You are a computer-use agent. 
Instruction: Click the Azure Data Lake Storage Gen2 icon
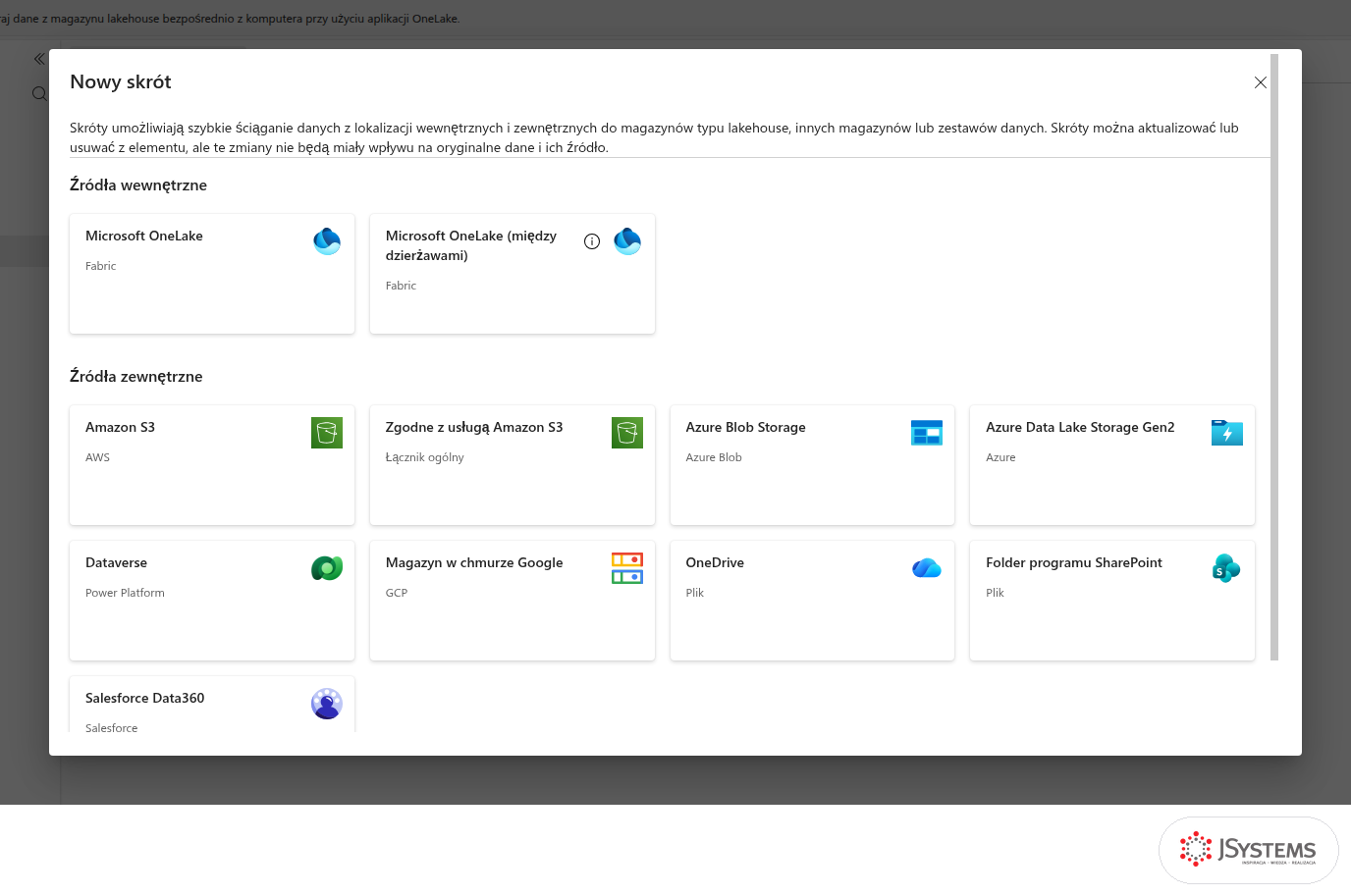pos(1227,433)
